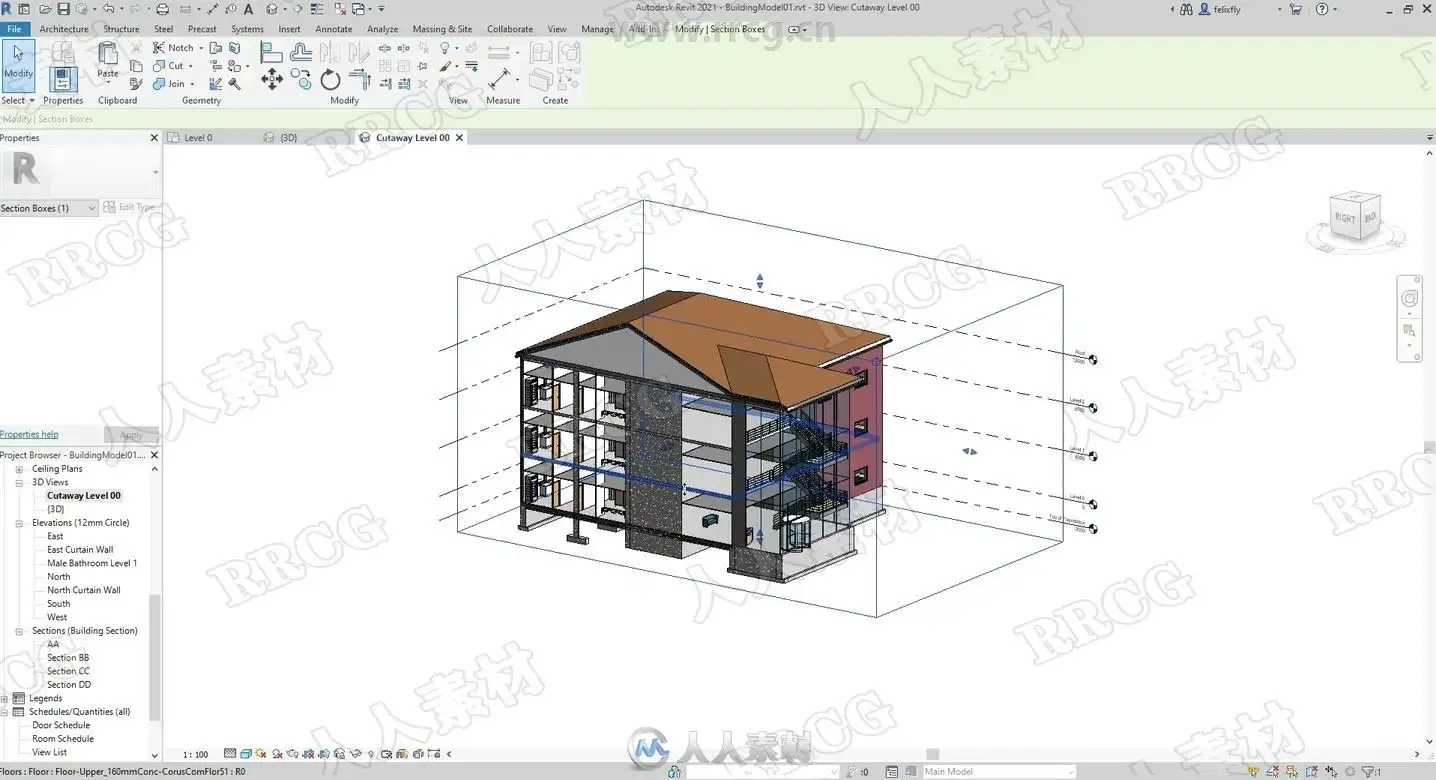Screen dimensions: 1436x780
Task: Open the File menu tab
Action: click(x=14, y=29)
